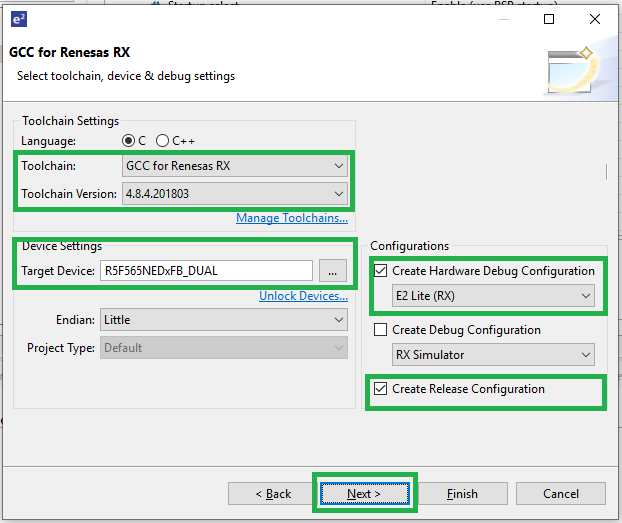The width and height of the screenshot is (622, 523).
Task: Select the C language radio button
Action: click(x=129, y=141)
